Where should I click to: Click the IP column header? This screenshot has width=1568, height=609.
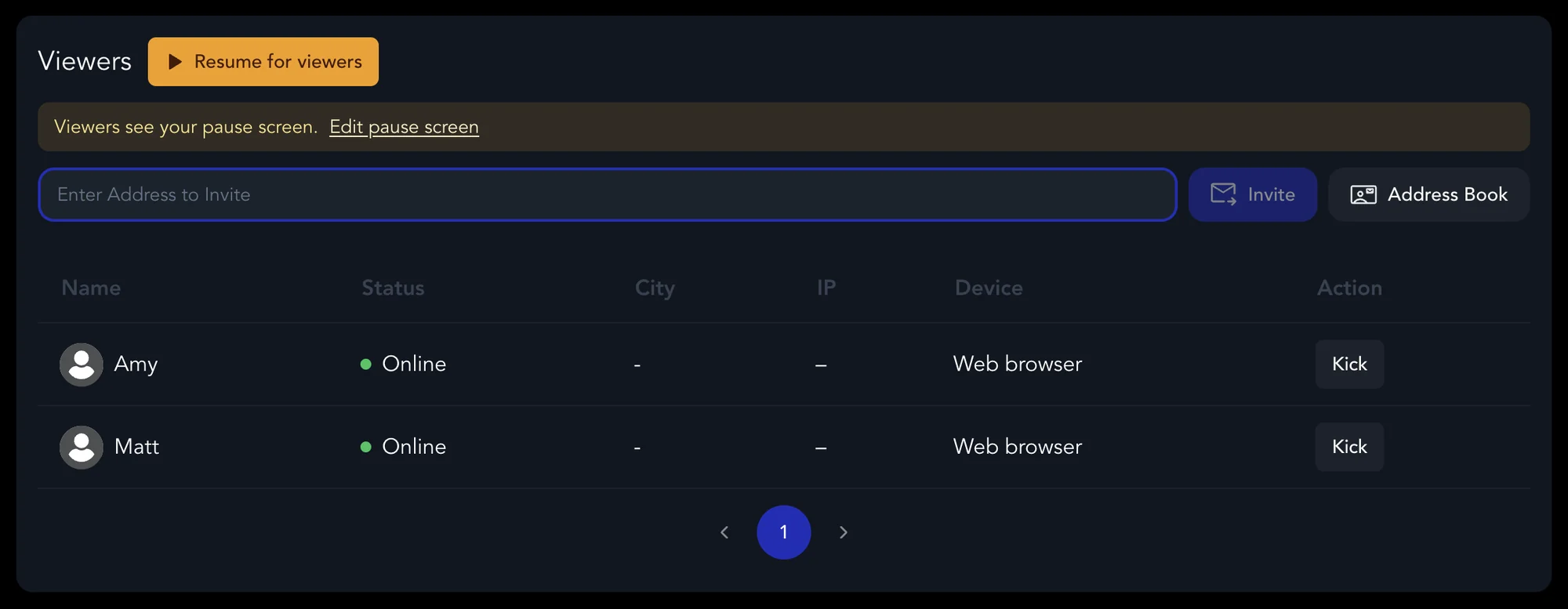click(x=826, y=288)
